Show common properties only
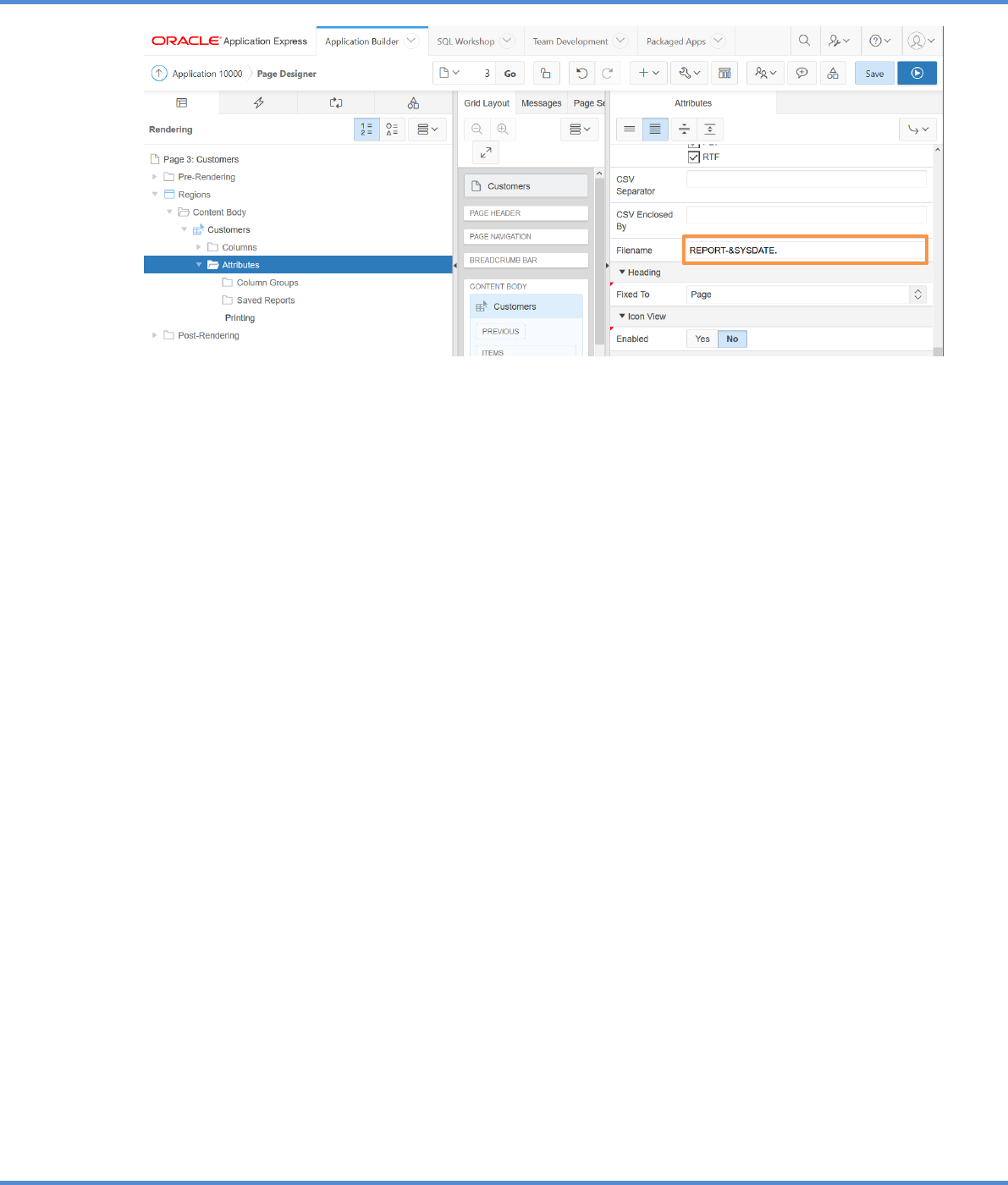Screen dimensions: 1008x1185 [x=630, y=130]
